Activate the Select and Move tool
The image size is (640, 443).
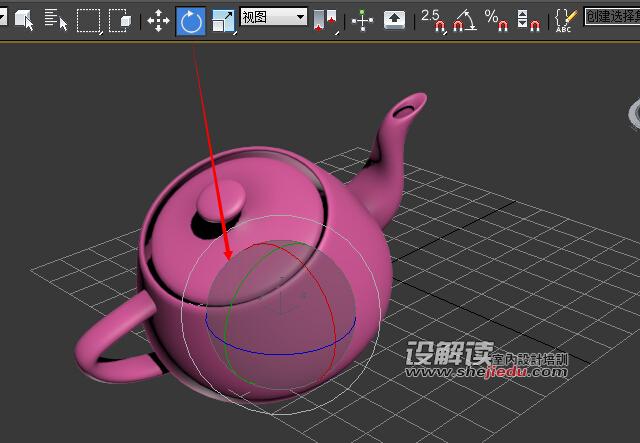(x=158, y=19)
